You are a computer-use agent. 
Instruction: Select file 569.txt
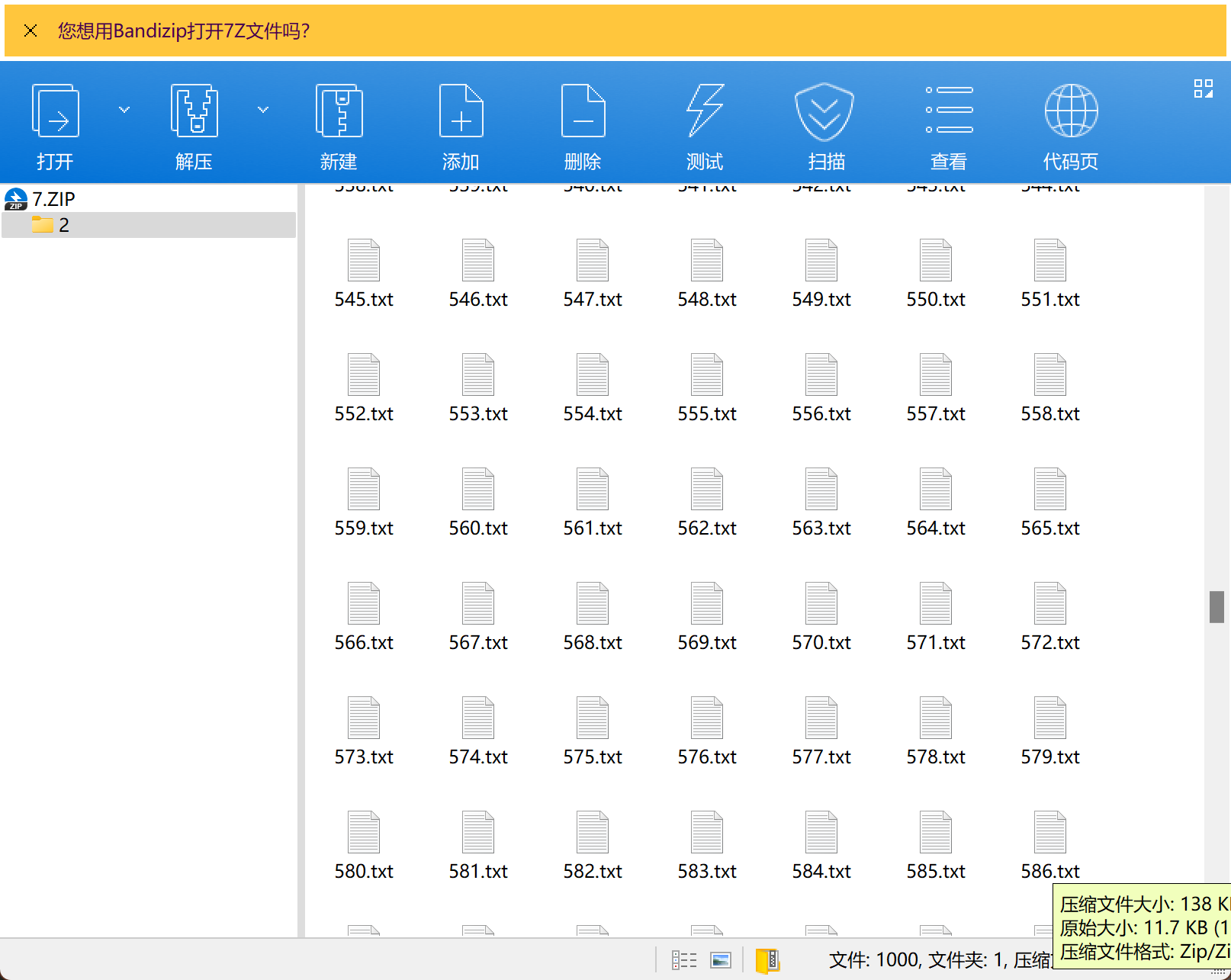point(707,617)
